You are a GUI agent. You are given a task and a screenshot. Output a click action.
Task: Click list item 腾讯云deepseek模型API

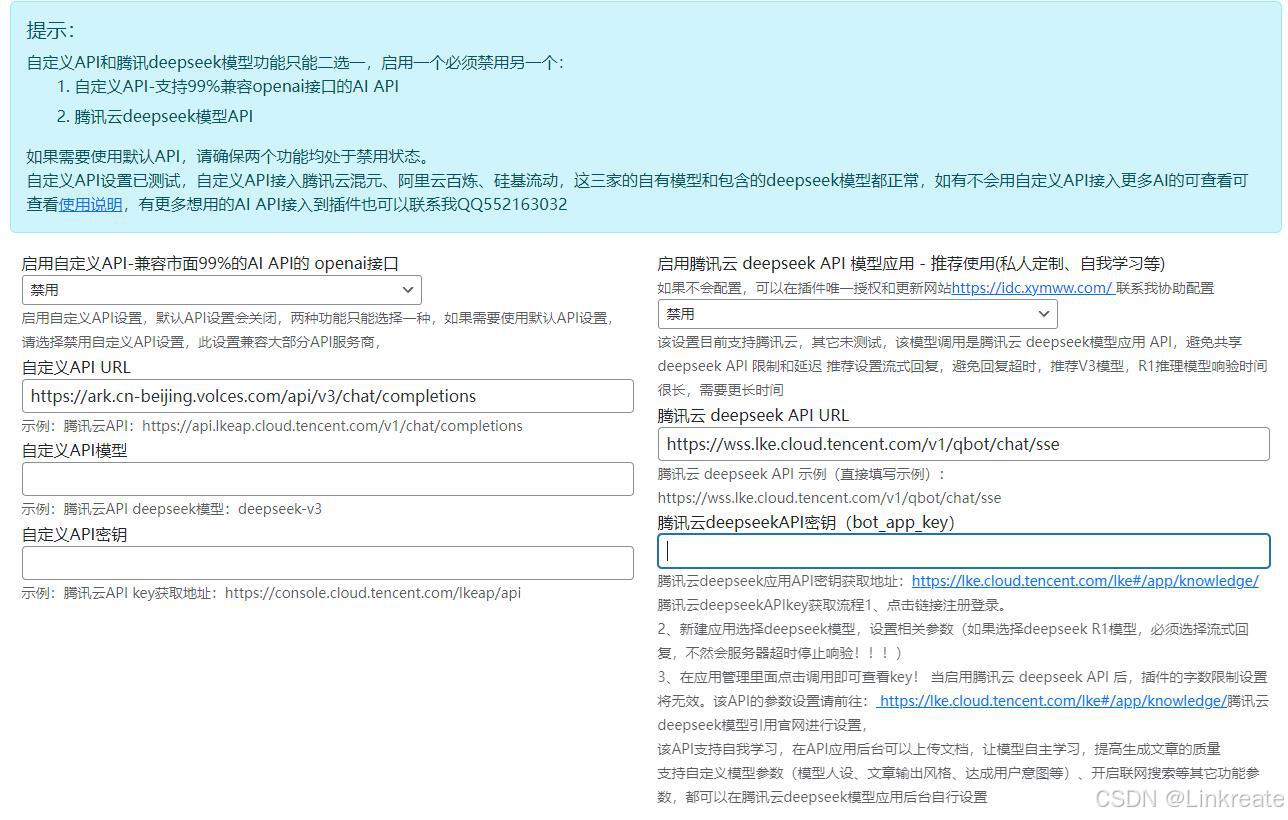[x=164, y=116]
